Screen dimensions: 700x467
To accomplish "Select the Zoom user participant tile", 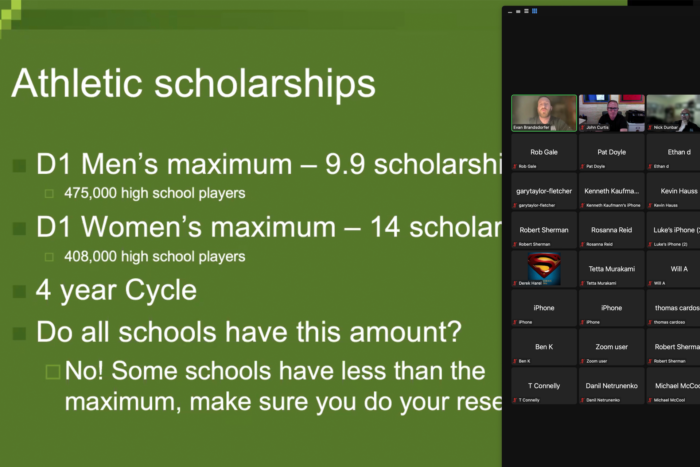I will click(x=612, y=347).
